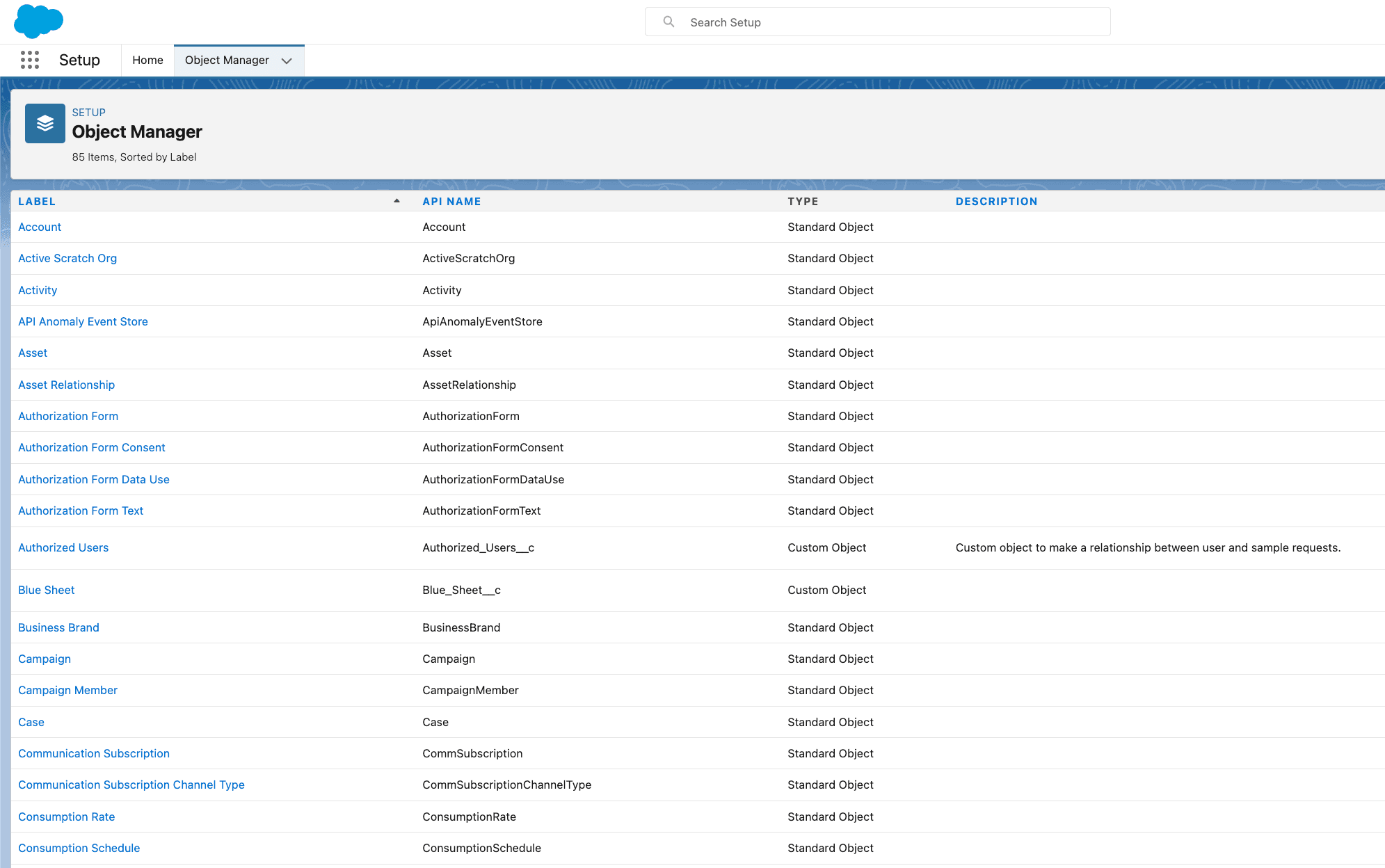
Task: Click Standard Object type in Case row
Action: pos(830,722)
